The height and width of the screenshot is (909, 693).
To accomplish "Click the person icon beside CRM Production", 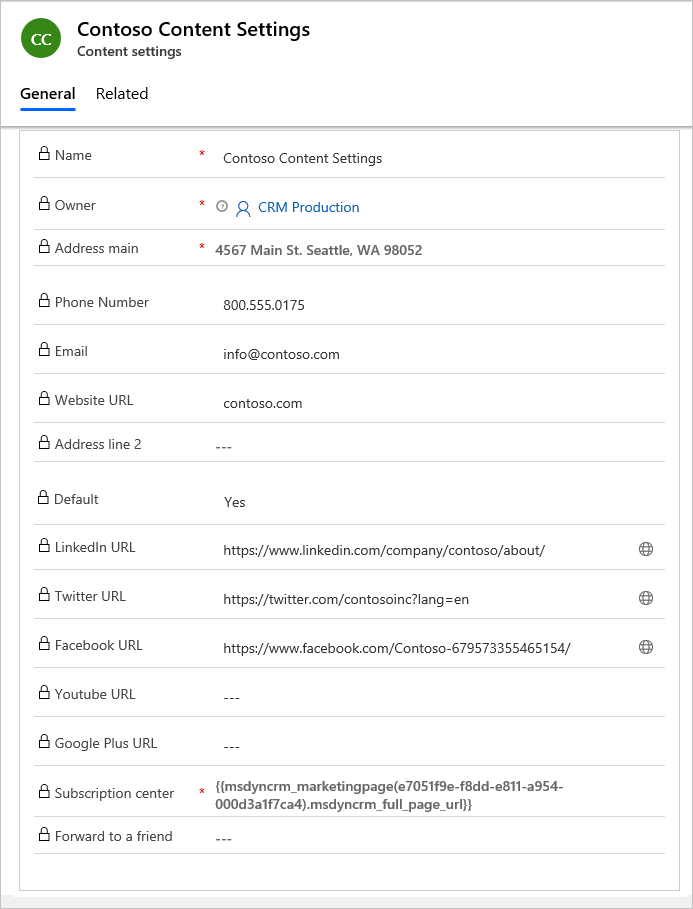I will point(243,208).
